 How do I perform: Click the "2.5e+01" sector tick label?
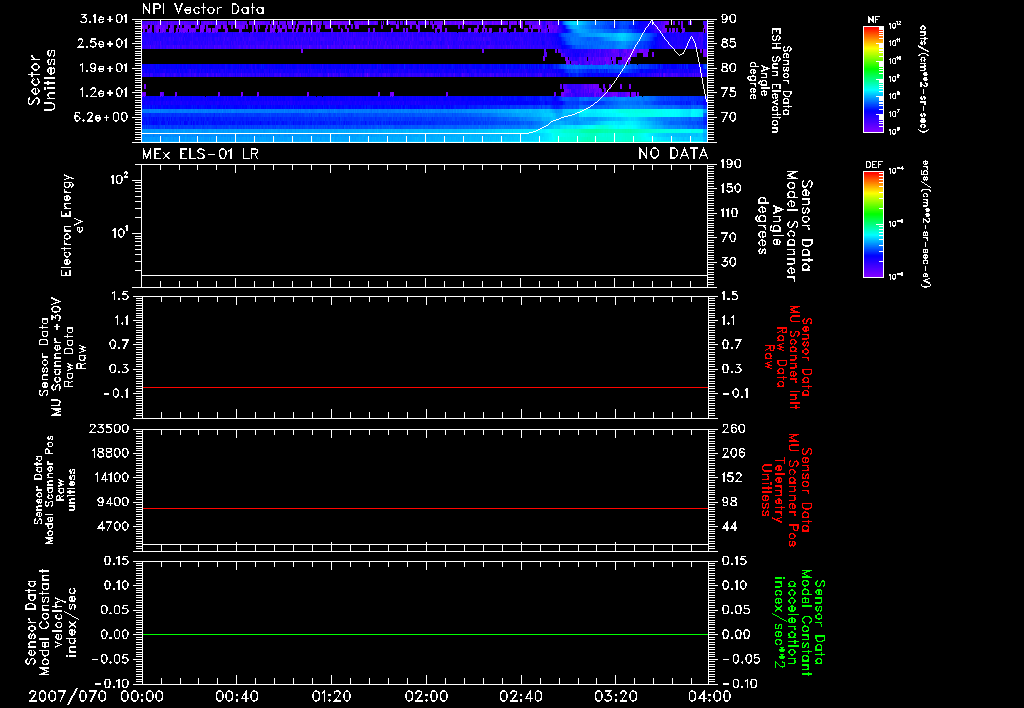[x=103, y=43]
